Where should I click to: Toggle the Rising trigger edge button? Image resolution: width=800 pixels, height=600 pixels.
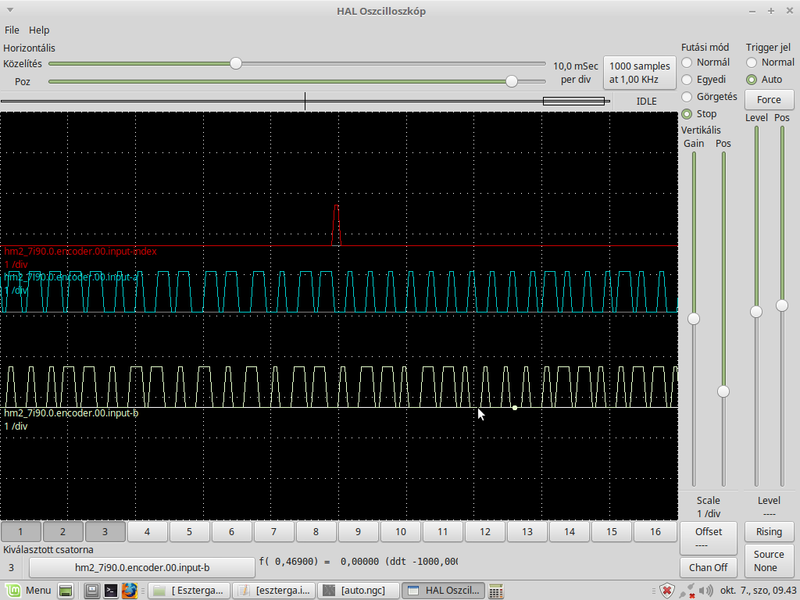point(769,532)
